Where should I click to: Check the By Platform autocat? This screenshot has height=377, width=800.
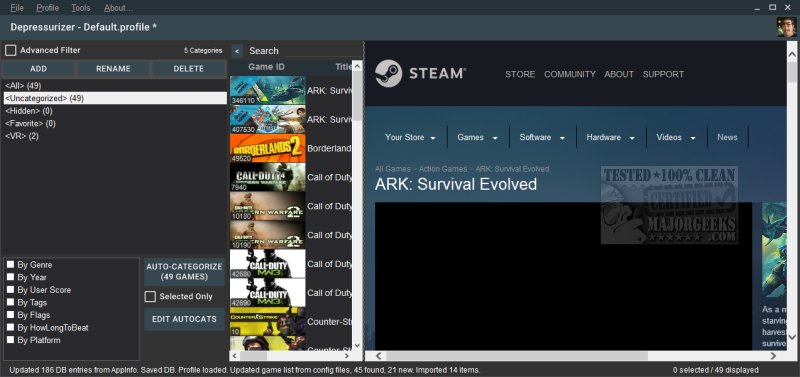(10, 340)
